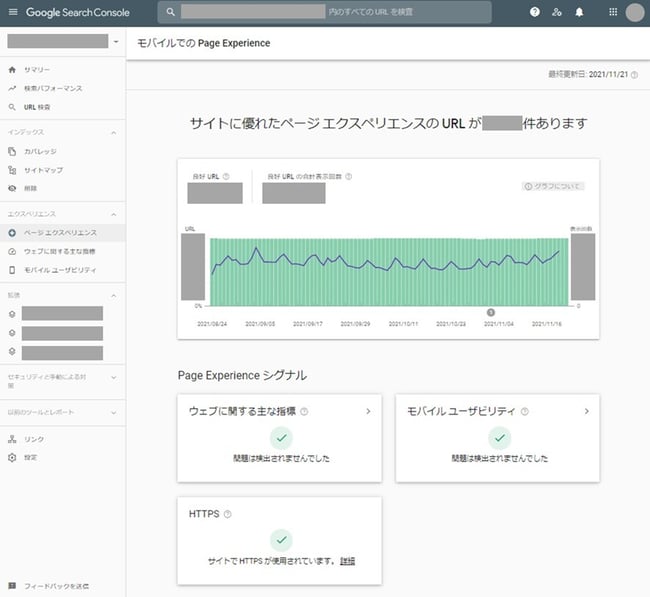The image size is (650, 597).
Task: Open users and permissions icon in header
Action: [x=557, y=12]
